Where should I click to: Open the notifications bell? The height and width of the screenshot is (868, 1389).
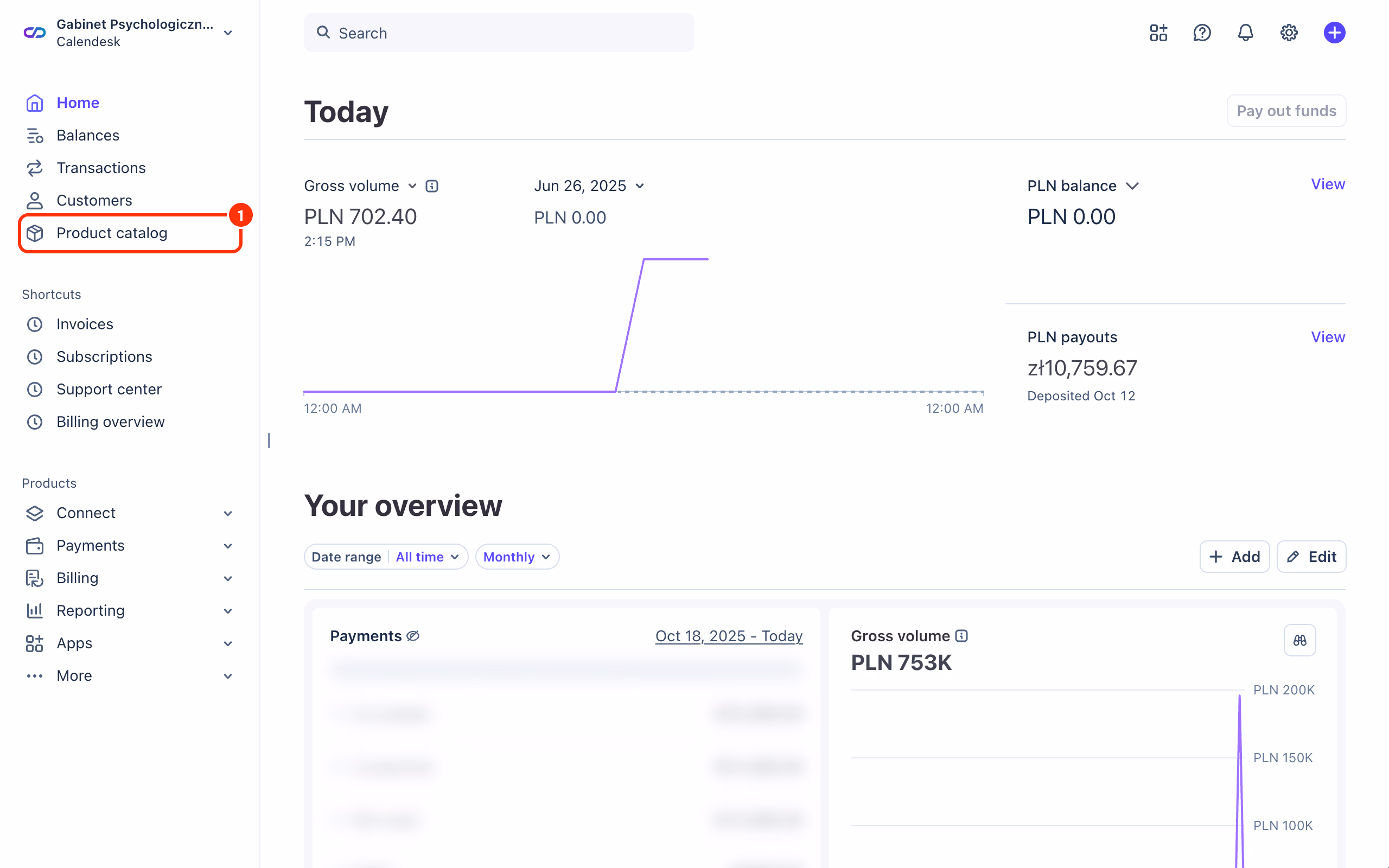tap(1246, 33)
